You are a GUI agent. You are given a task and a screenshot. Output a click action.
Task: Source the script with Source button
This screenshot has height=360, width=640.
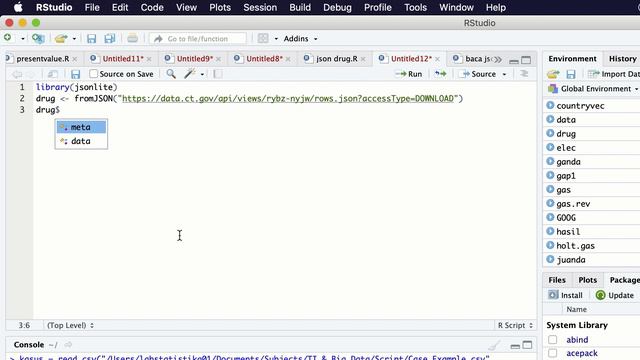tap(477, 74)
